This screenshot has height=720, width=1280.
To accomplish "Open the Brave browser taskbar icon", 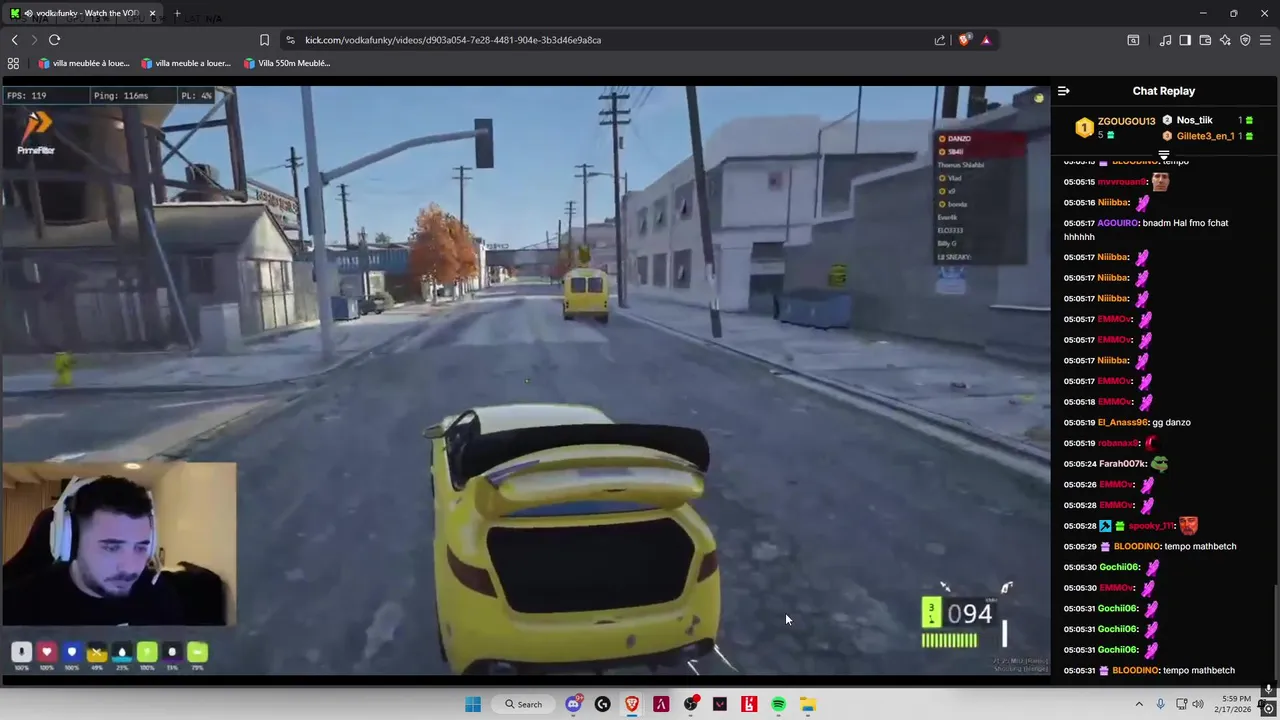I will (x=632, y=704).
